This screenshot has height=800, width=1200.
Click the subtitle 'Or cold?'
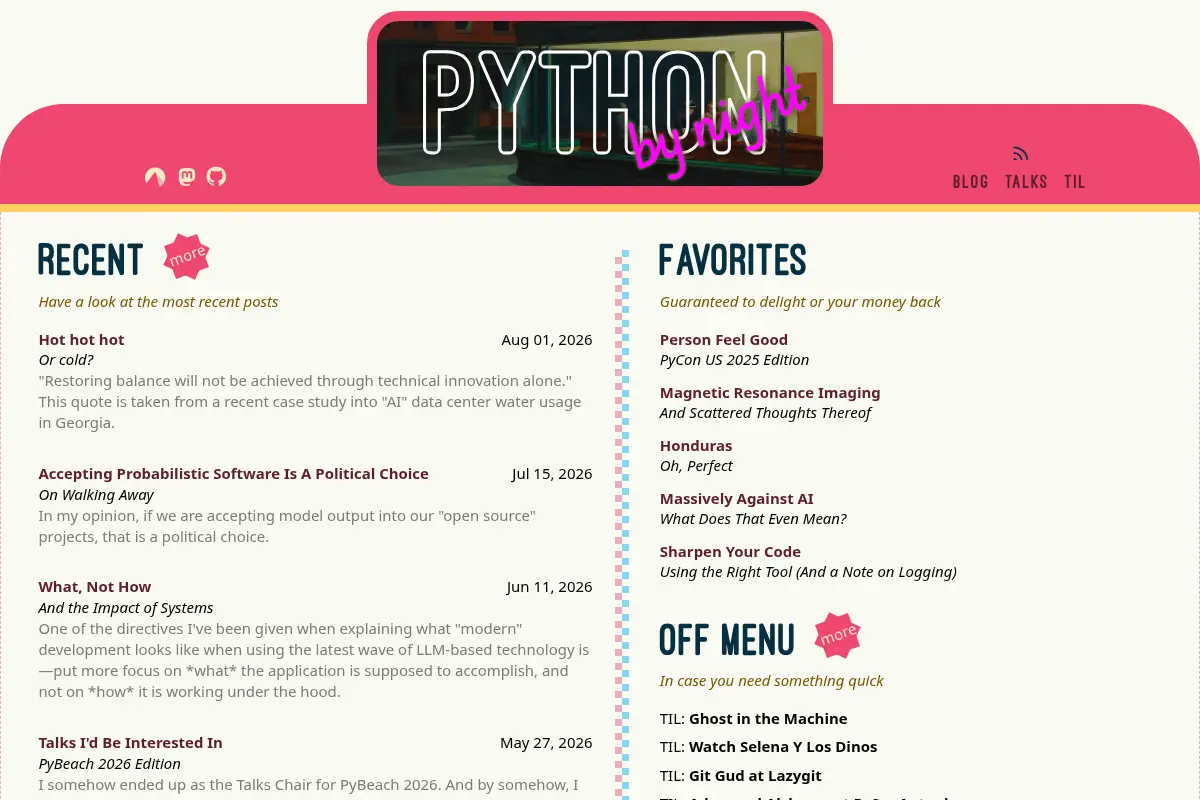click(66, 360)
